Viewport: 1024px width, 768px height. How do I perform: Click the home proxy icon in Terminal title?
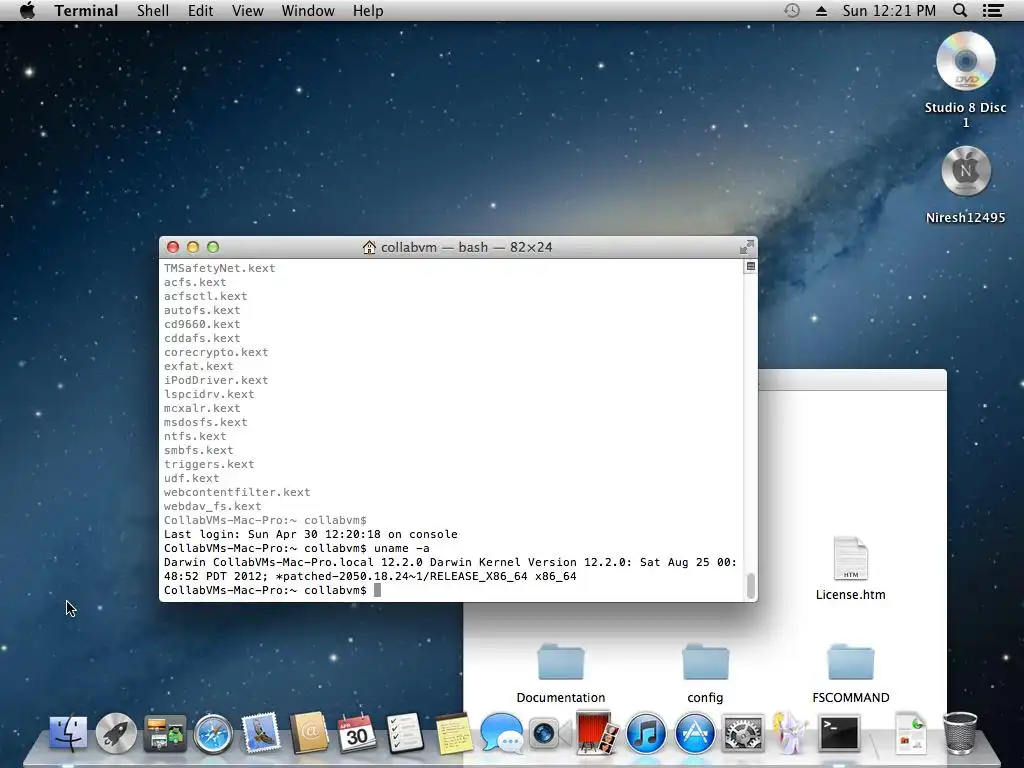pyautogui.click(x=369, y=247)
